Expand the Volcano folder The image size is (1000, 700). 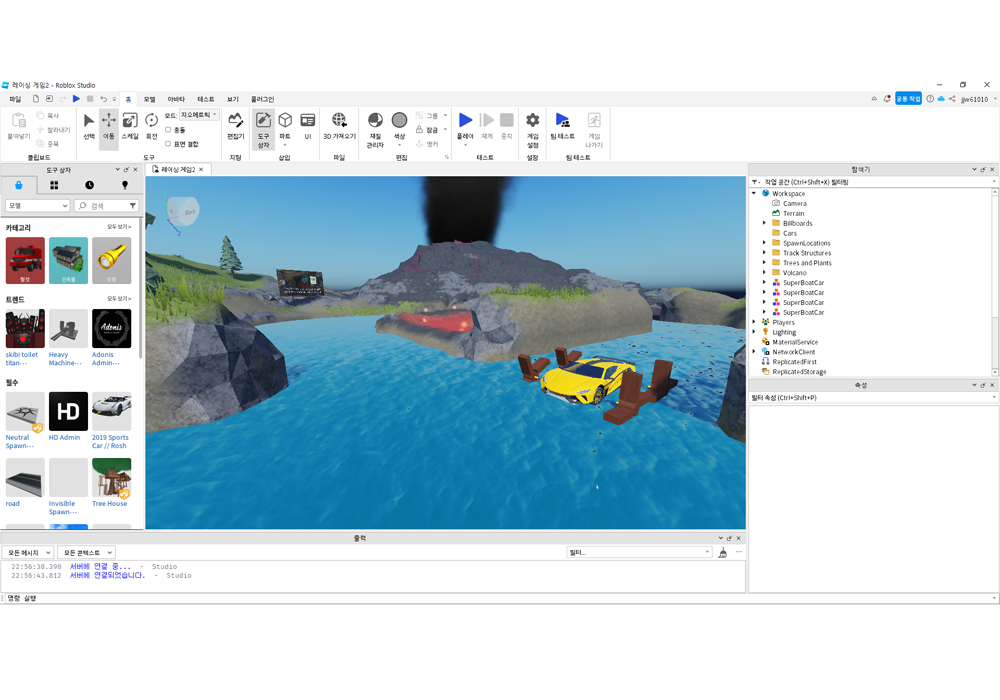764,273
